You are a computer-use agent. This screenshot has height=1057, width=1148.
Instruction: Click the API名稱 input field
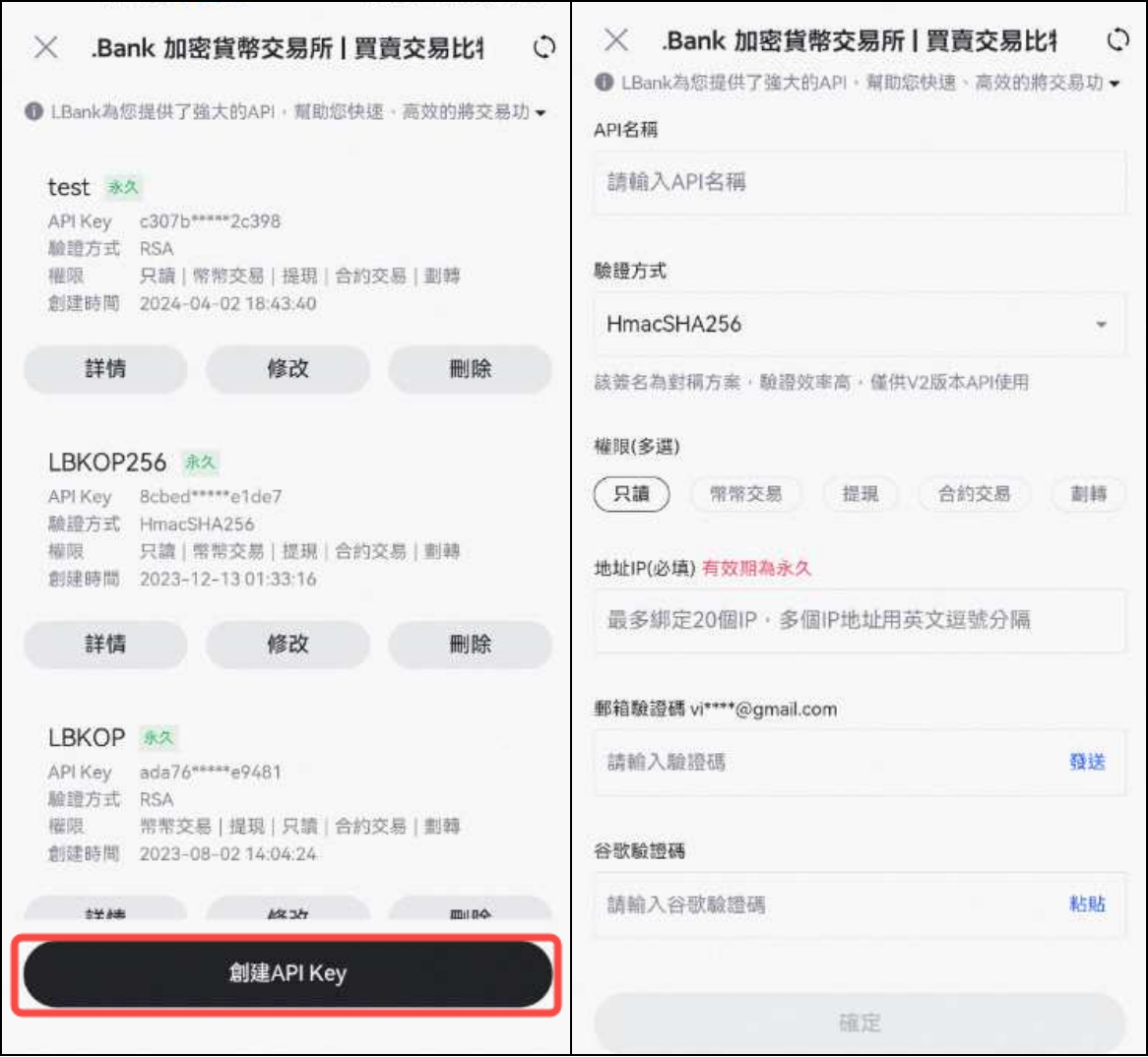pos(861,184)
